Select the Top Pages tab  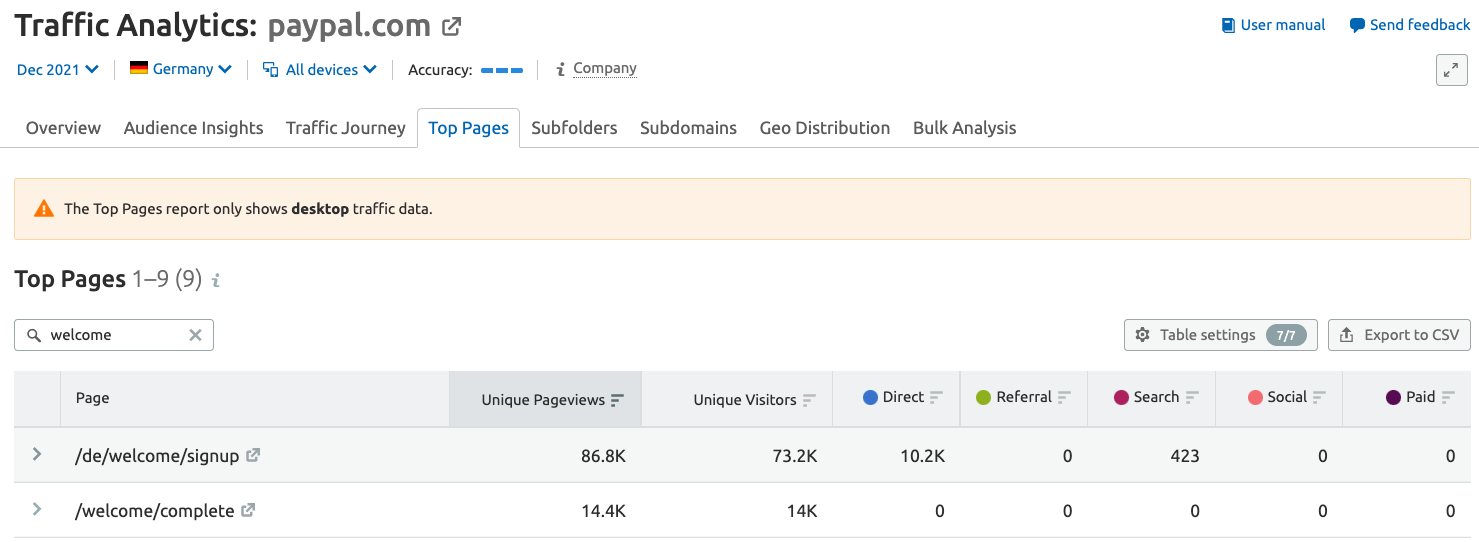click(x=468, y=128)
